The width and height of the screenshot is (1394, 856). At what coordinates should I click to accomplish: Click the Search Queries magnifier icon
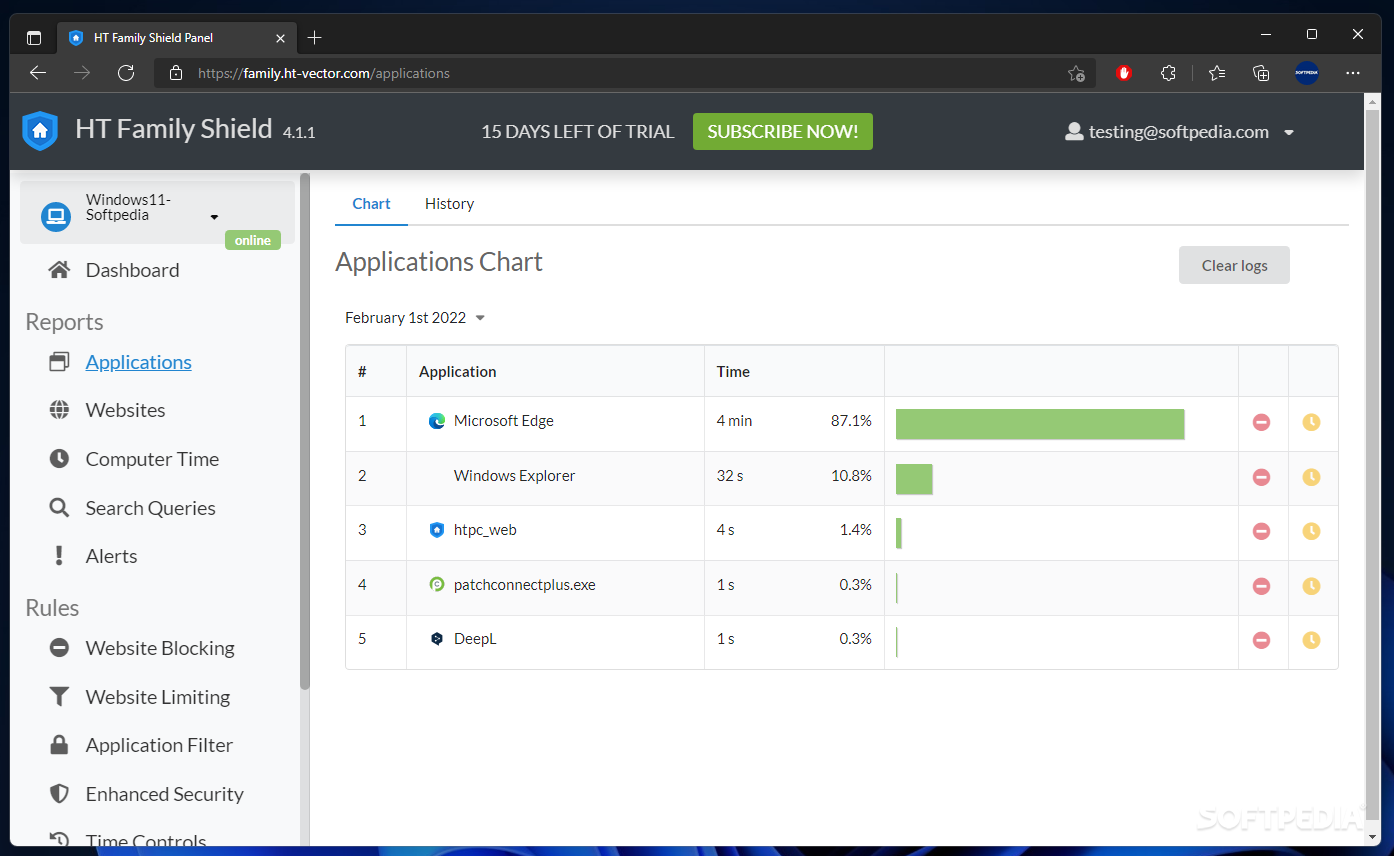tap(59, 508)
